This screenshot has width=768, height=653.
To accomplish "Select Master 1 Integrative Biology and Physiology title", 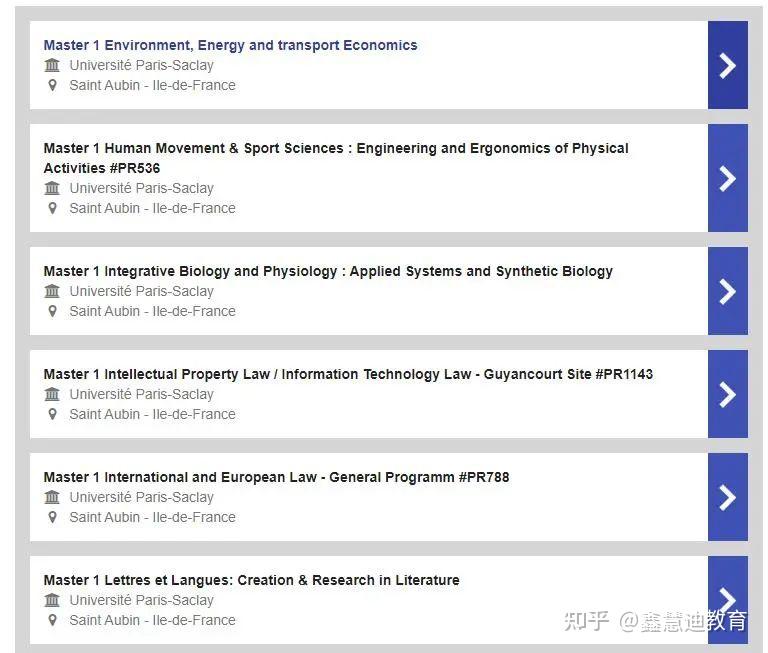I will [x=328, y=271].
